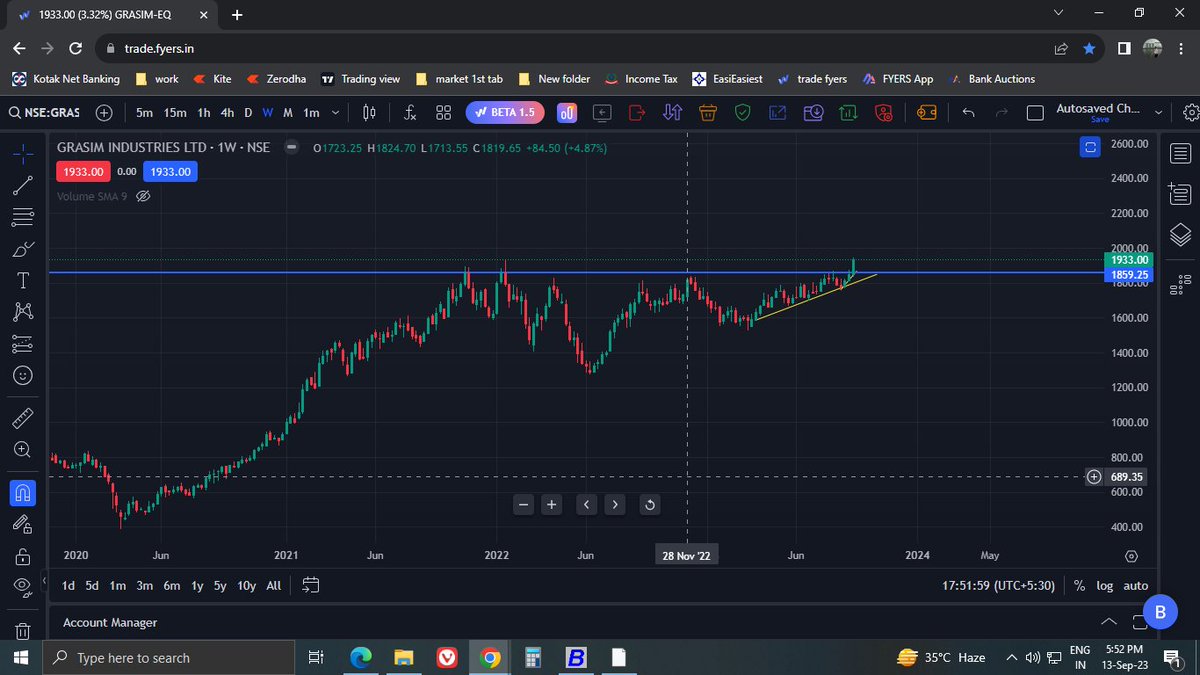Open the object tree layers icon
Viewport: 1200px width, 675px height.
1180,235
